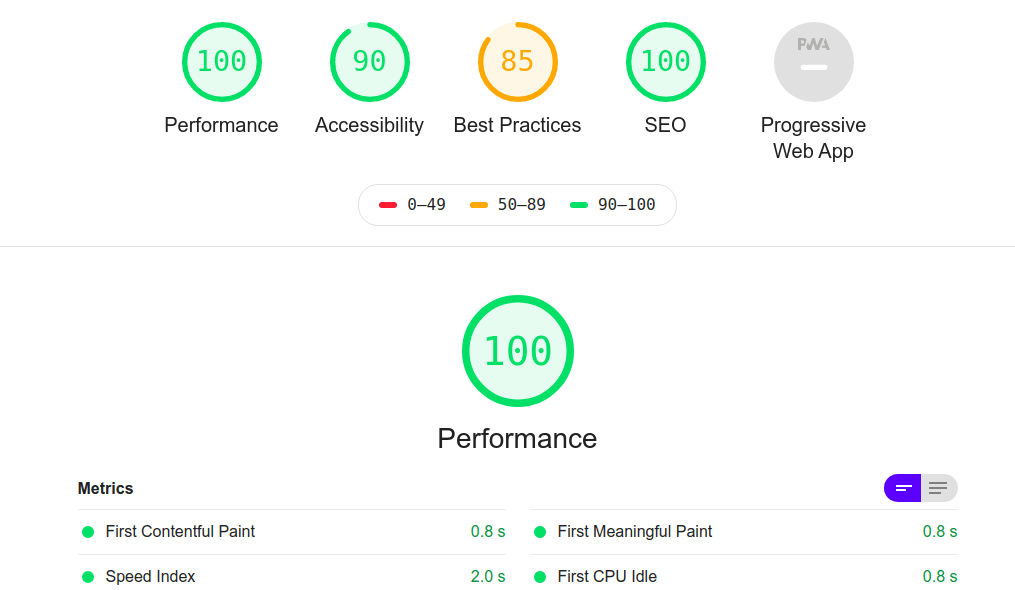1015x590 pixels.
Task: Click the grey Progressive Web App badge
Action: 813,62
